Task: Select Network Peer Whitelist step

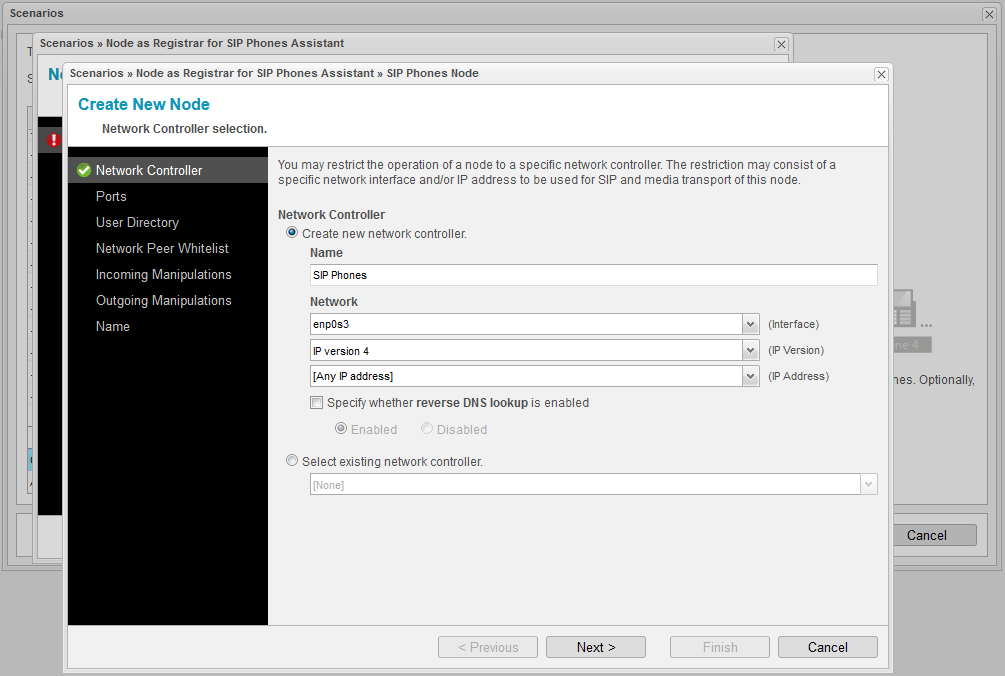Action: click(162, 249)
